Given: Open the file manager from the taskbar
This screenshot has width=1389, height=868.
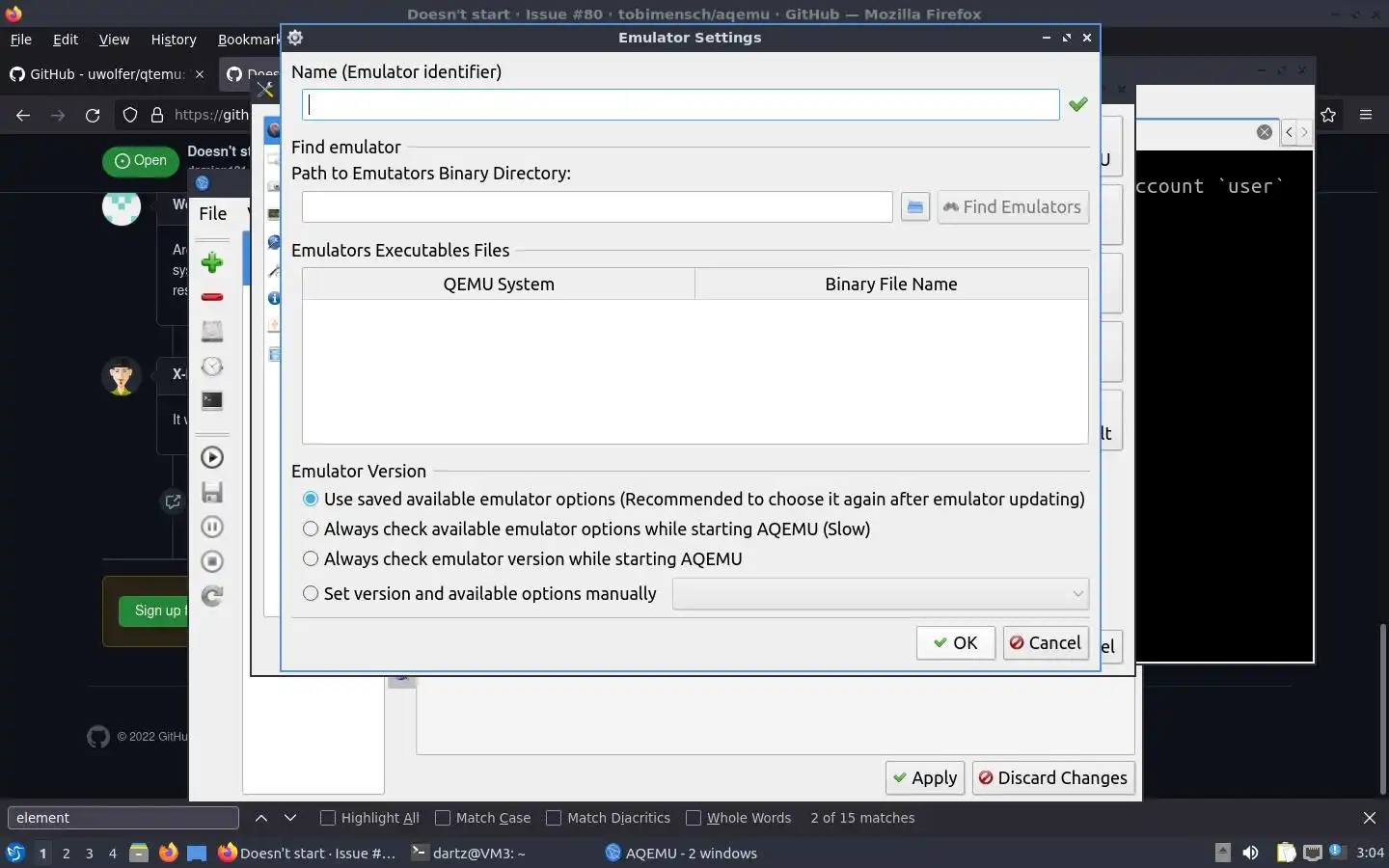Looking at the screenshot, I should click(139, 853).
